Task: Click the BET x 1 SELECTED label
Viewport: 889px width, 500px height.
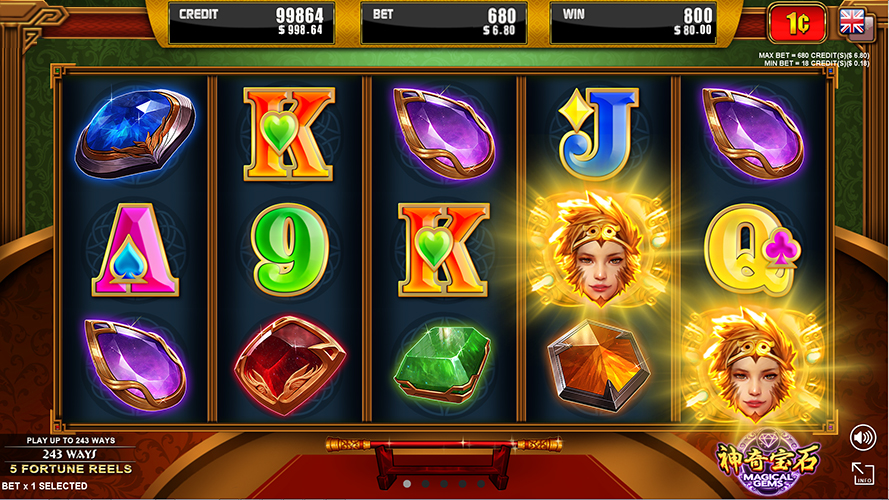Action: 44,486
